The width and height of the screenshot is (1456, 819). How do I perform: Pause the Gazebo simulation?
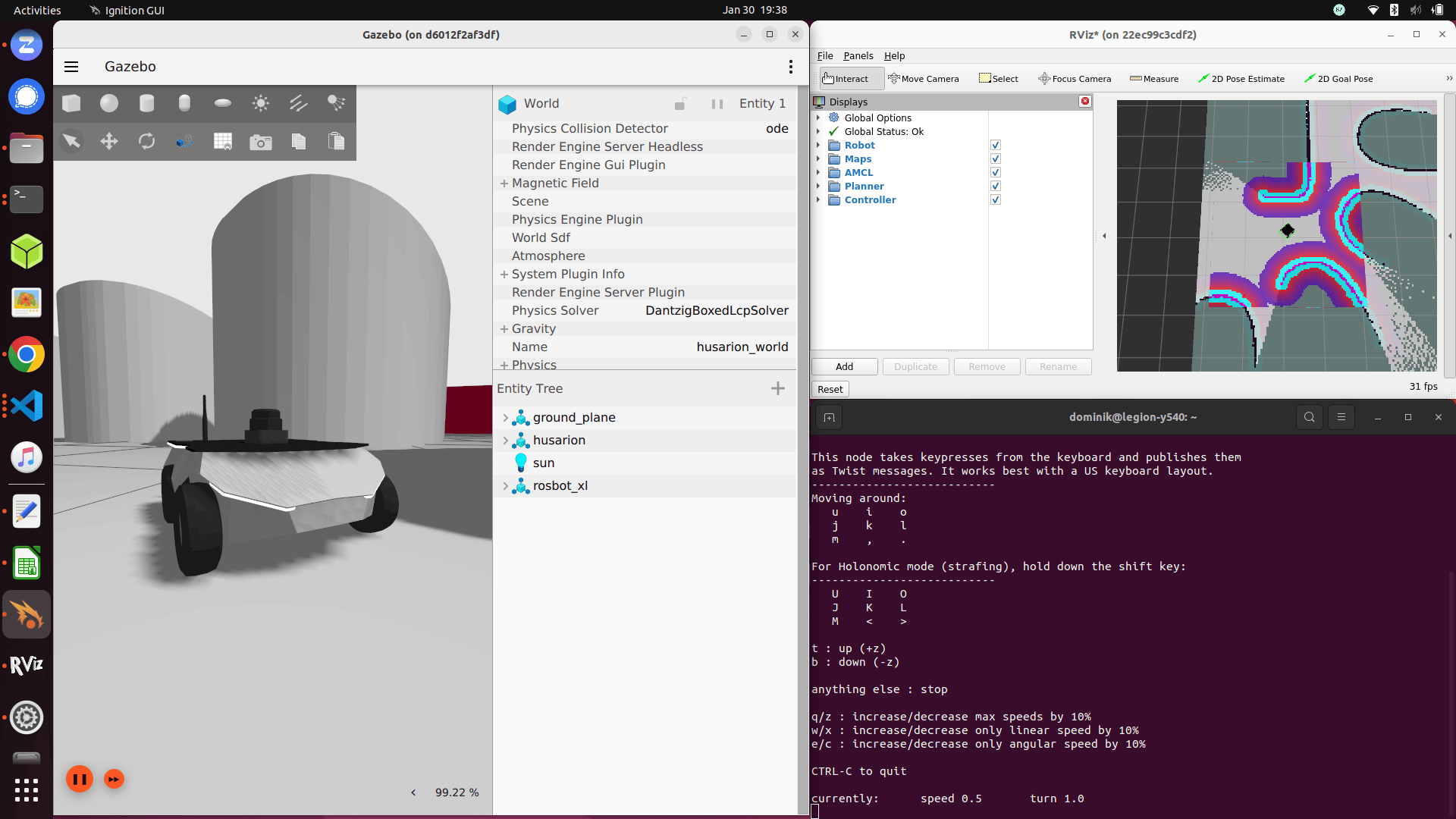[x=80, y=779]
